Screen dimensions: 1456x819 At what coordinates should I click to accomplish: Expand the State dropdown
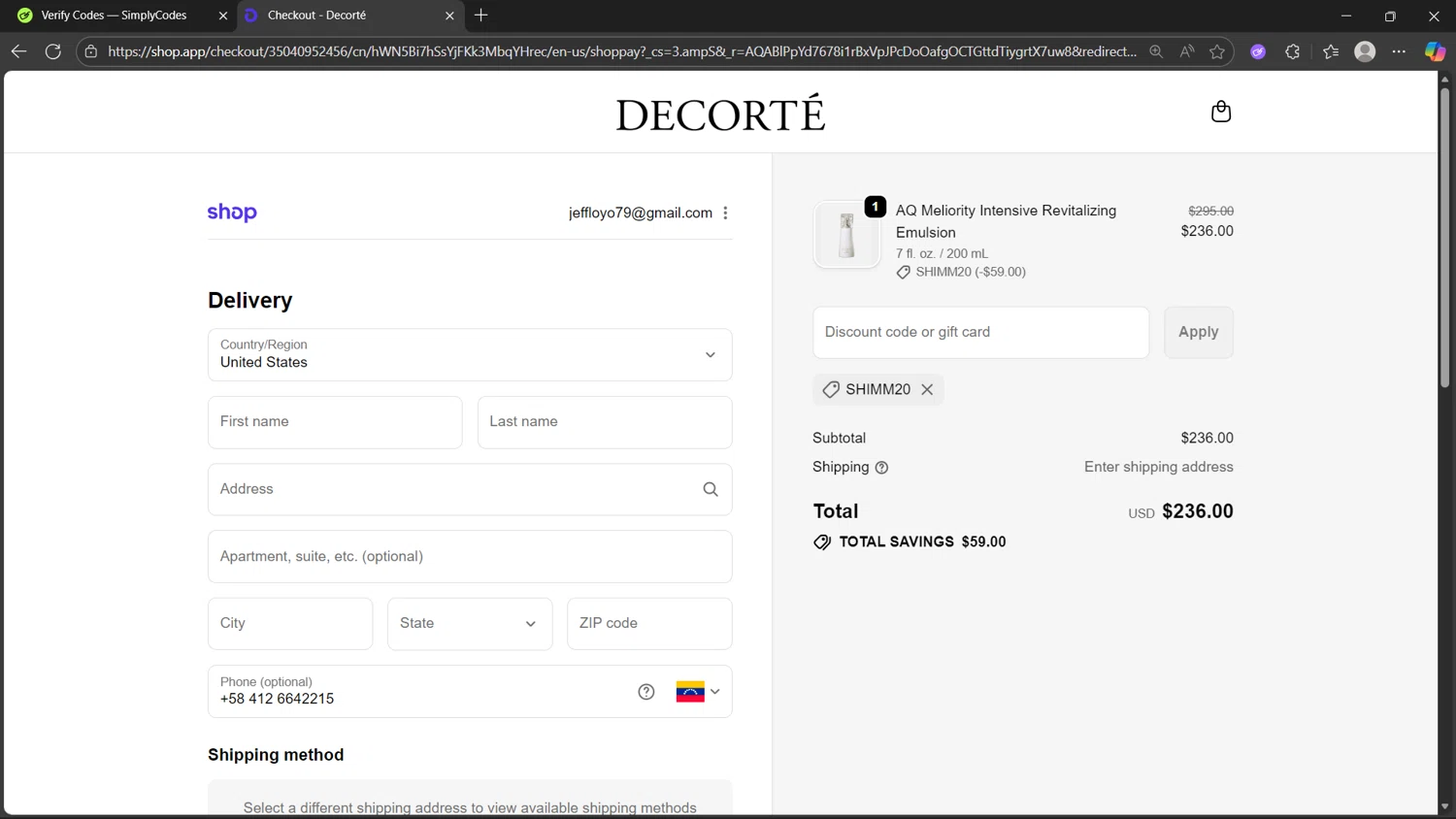point(470,623)
